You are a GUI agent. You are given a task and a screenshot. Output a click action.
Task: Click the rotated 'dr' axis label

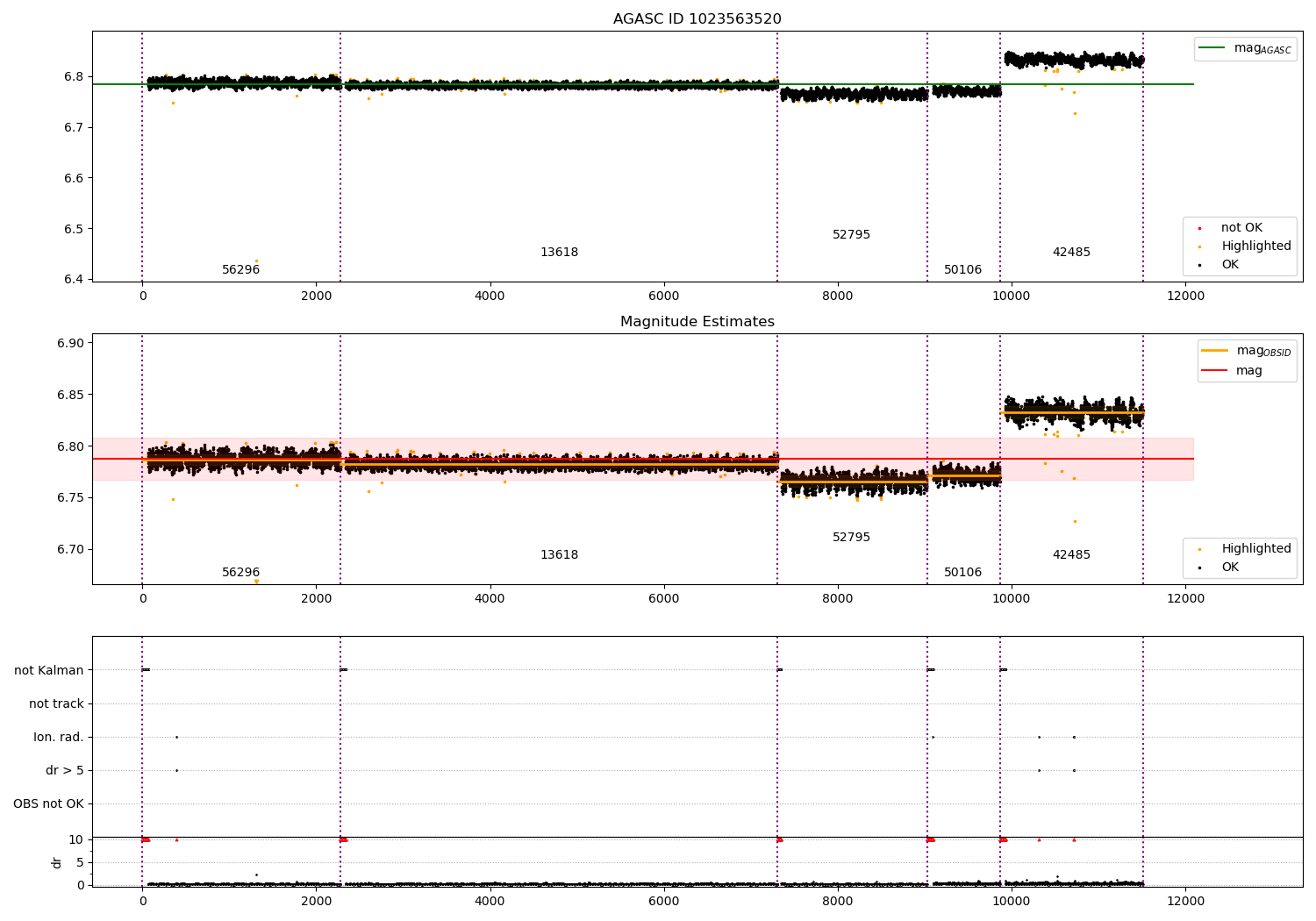coord(57,862)
